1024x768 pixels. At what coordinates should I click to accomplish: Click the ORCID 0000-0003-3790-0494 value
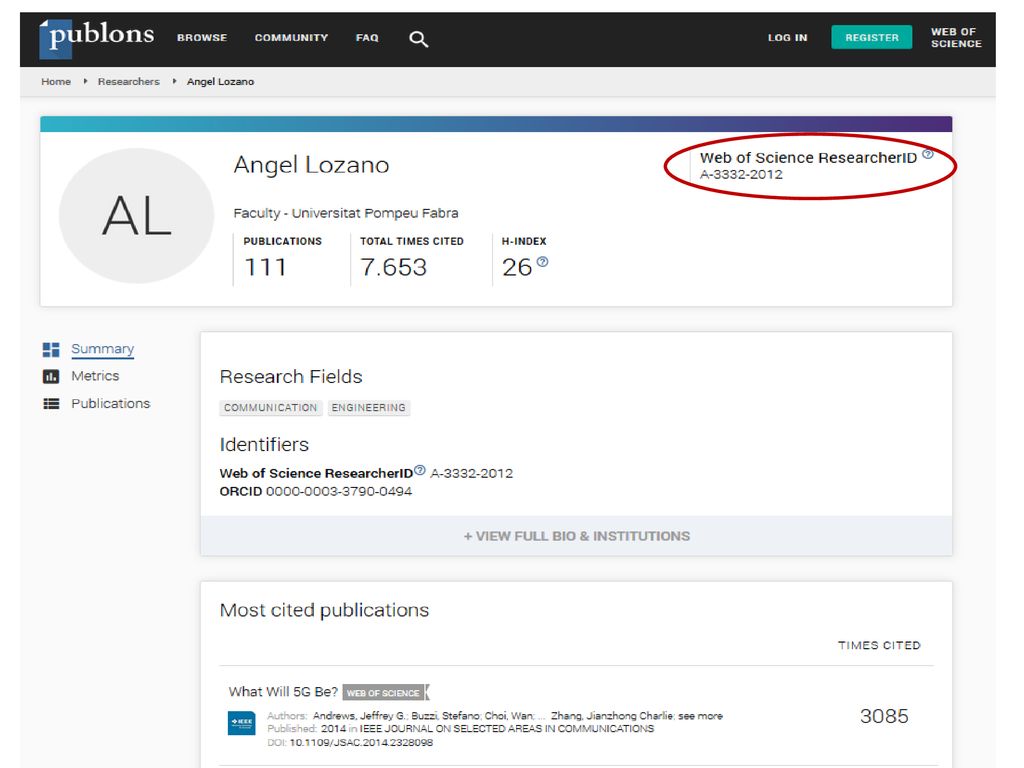pyautogui.click(x=339, y=491)
